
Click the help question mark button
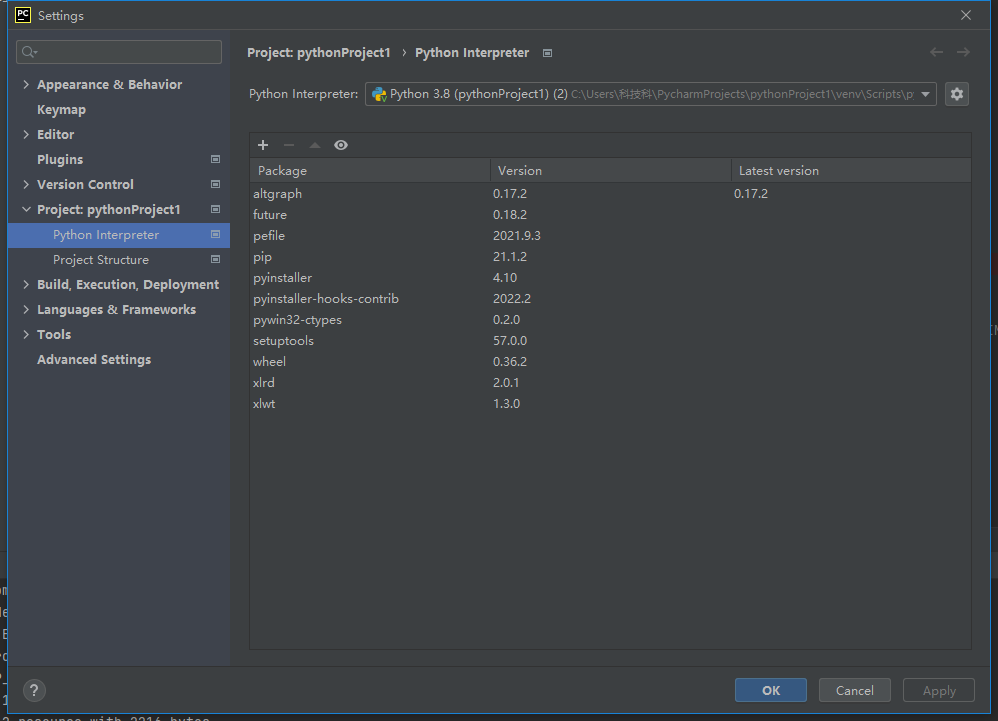coord(34,690)
